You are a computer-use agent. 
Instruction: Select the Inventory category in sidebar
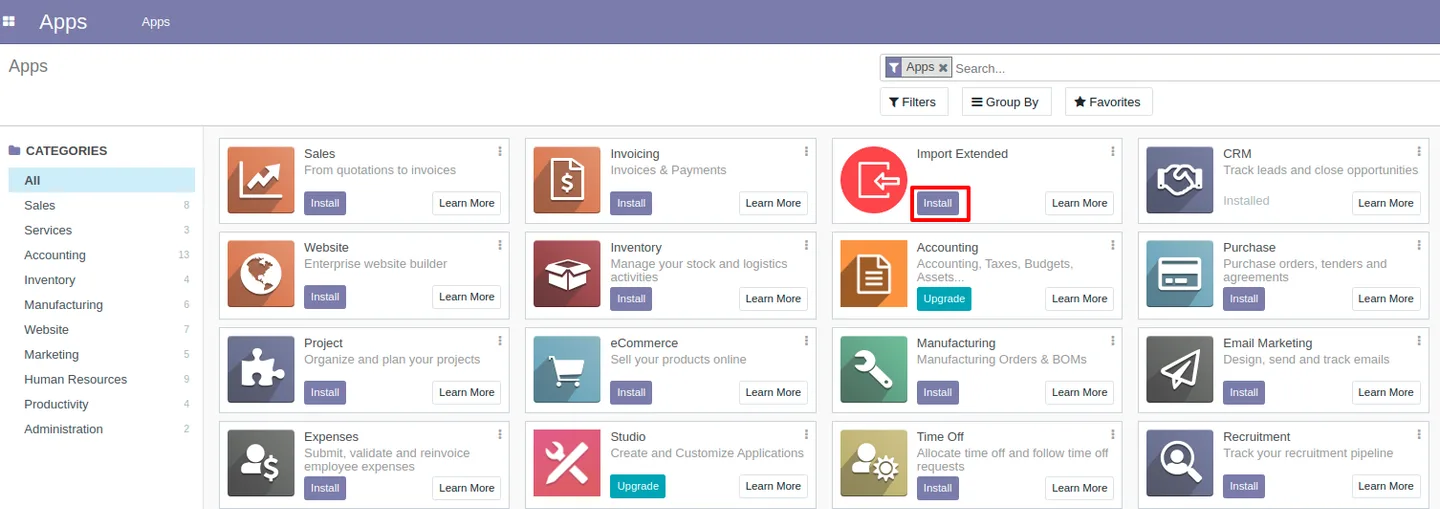(102, 280)
